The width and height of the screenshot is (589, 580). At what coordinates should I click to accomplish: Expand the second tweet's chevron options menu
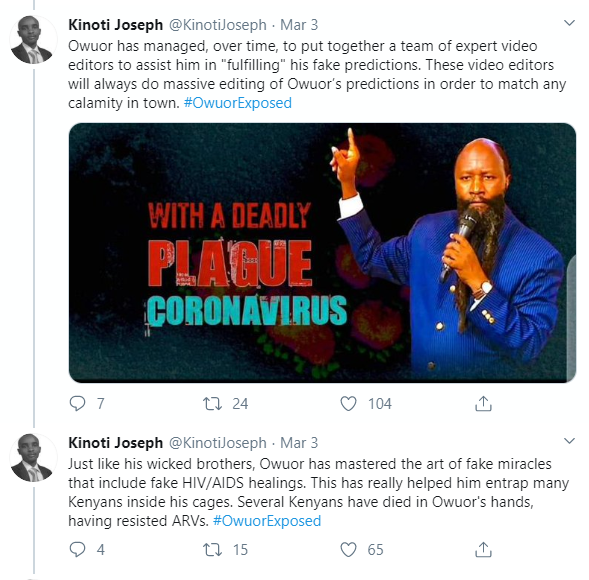pyautogui.click(x=569, y=441)
